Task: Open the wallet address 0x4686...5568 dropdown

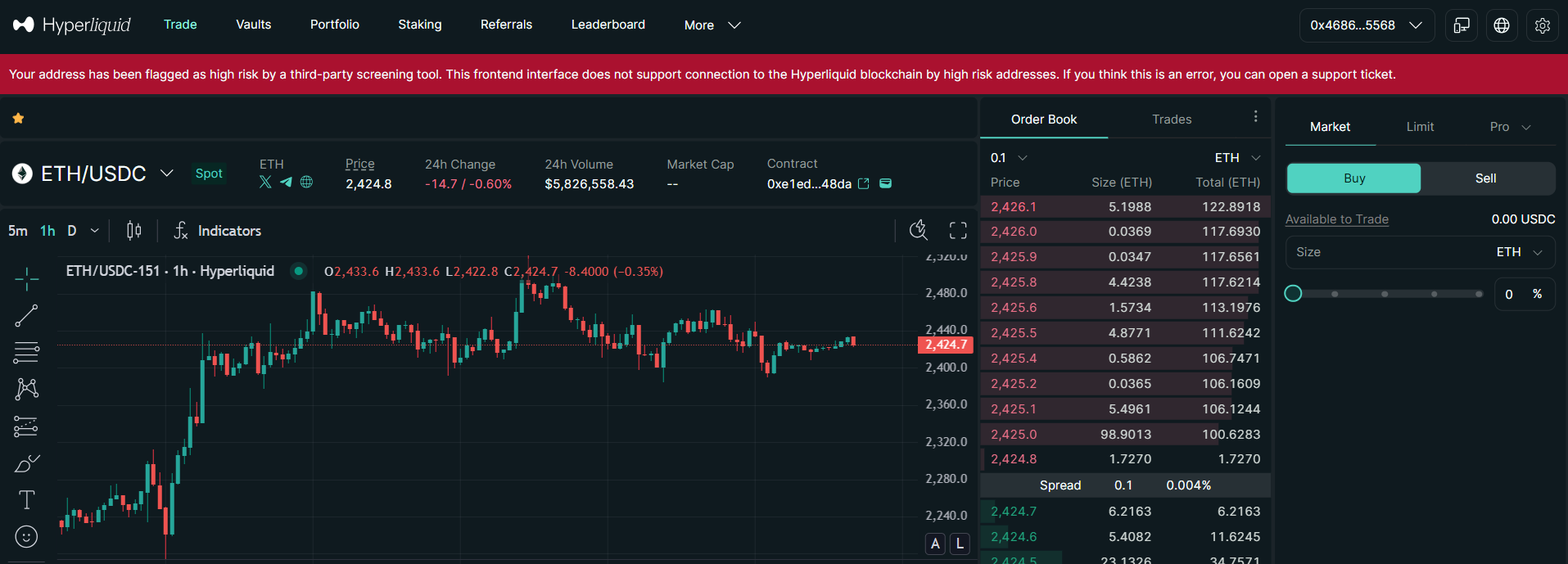Action: tap(1367, 25)
